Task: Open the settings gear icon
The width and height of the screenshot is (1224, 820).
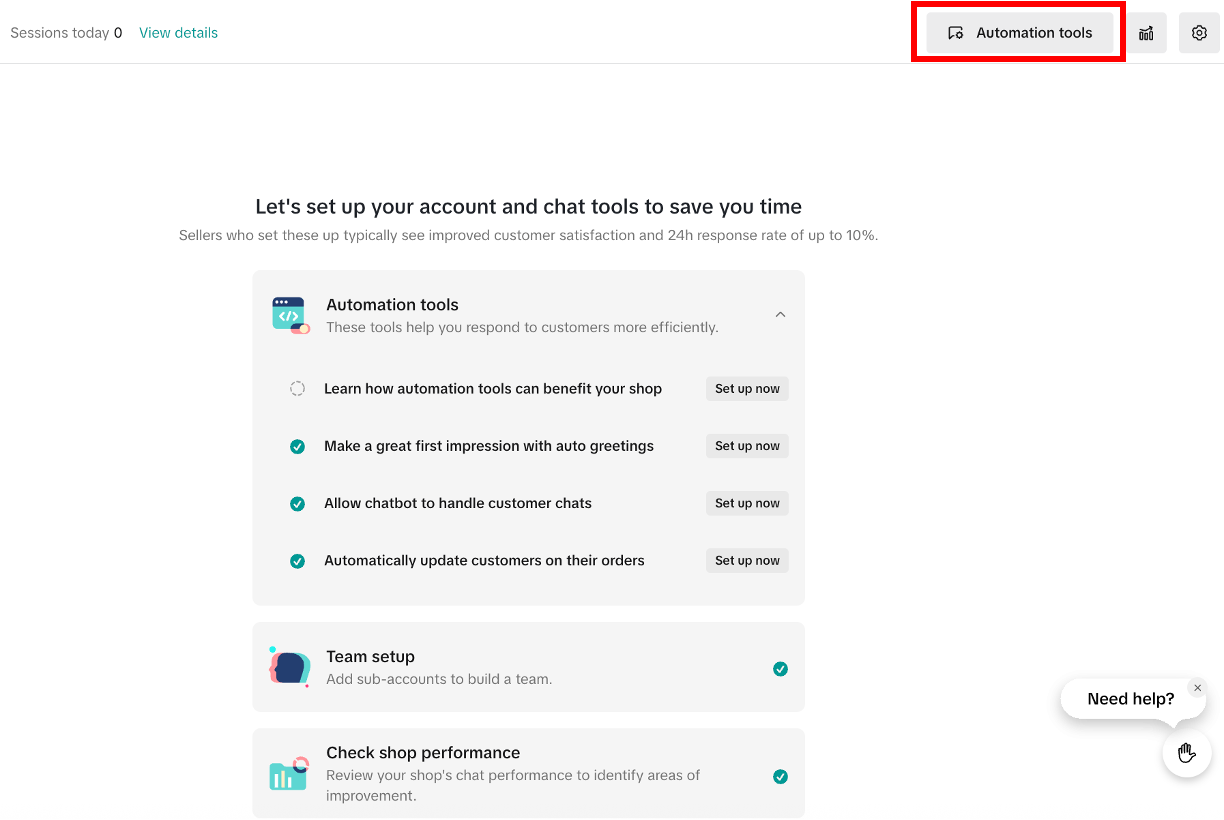Action: click(x=1199, y=33)
